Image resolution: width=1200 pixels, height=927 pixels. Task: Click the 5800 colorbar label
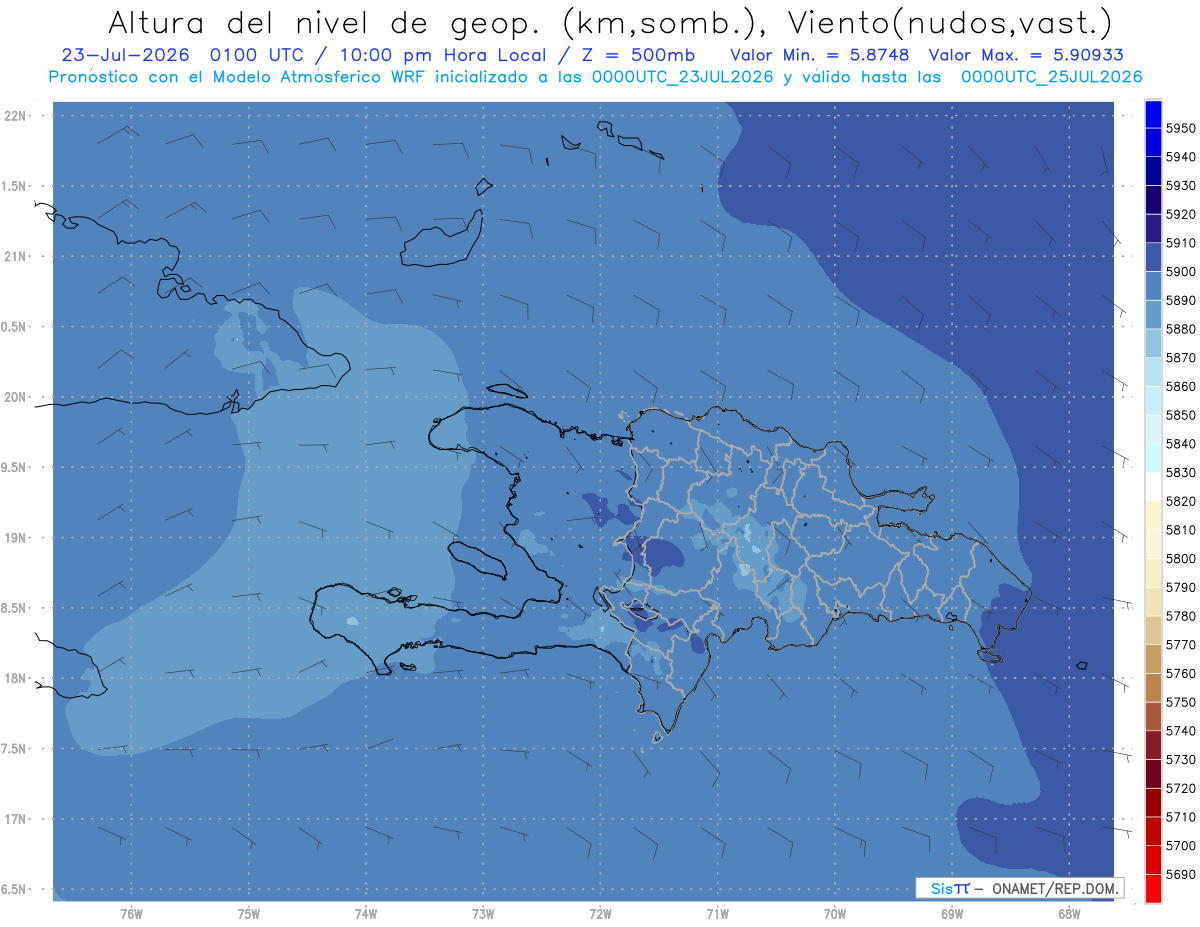click(1181, 558)
